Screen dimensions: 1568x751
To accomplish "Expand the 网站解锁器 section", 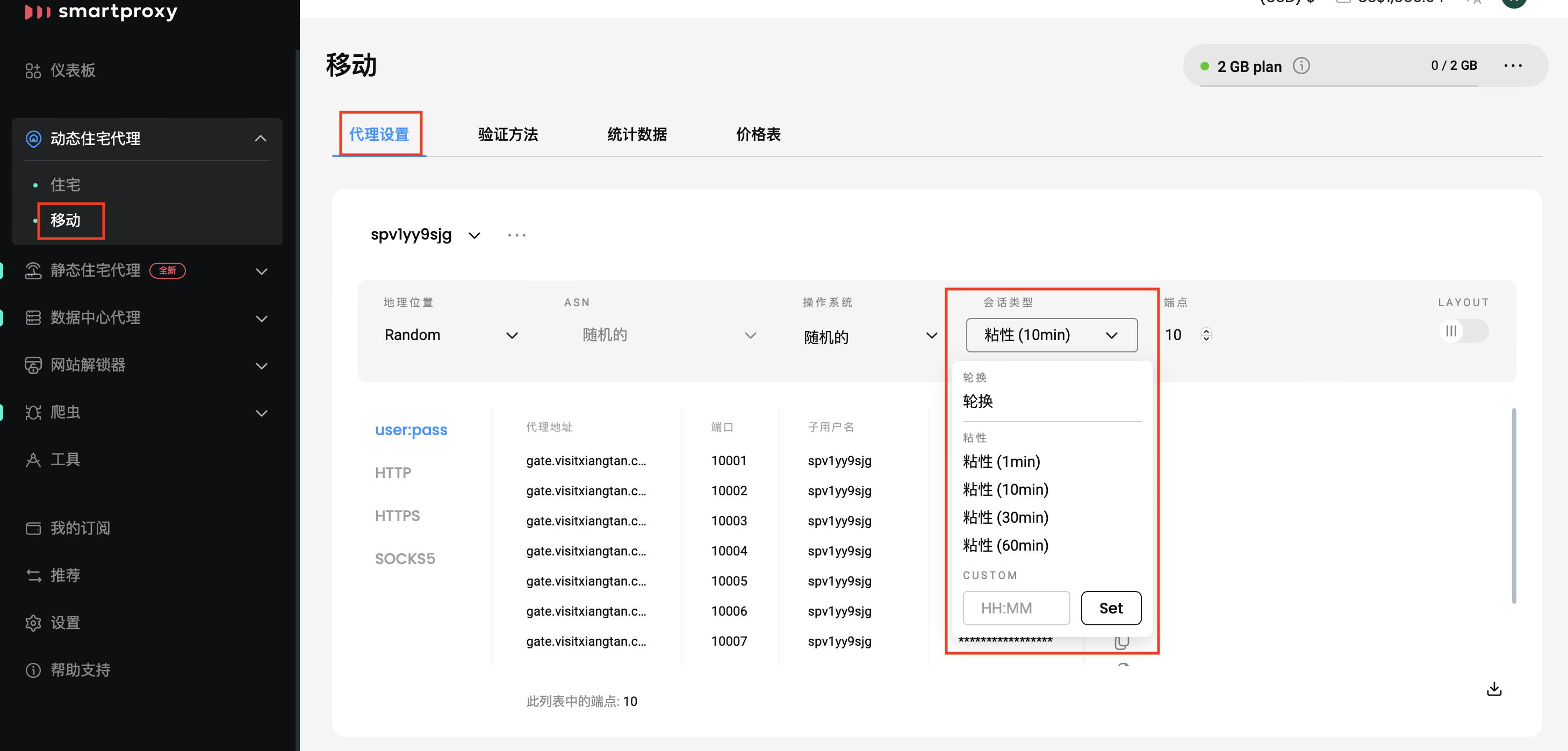I will (262, 366).
